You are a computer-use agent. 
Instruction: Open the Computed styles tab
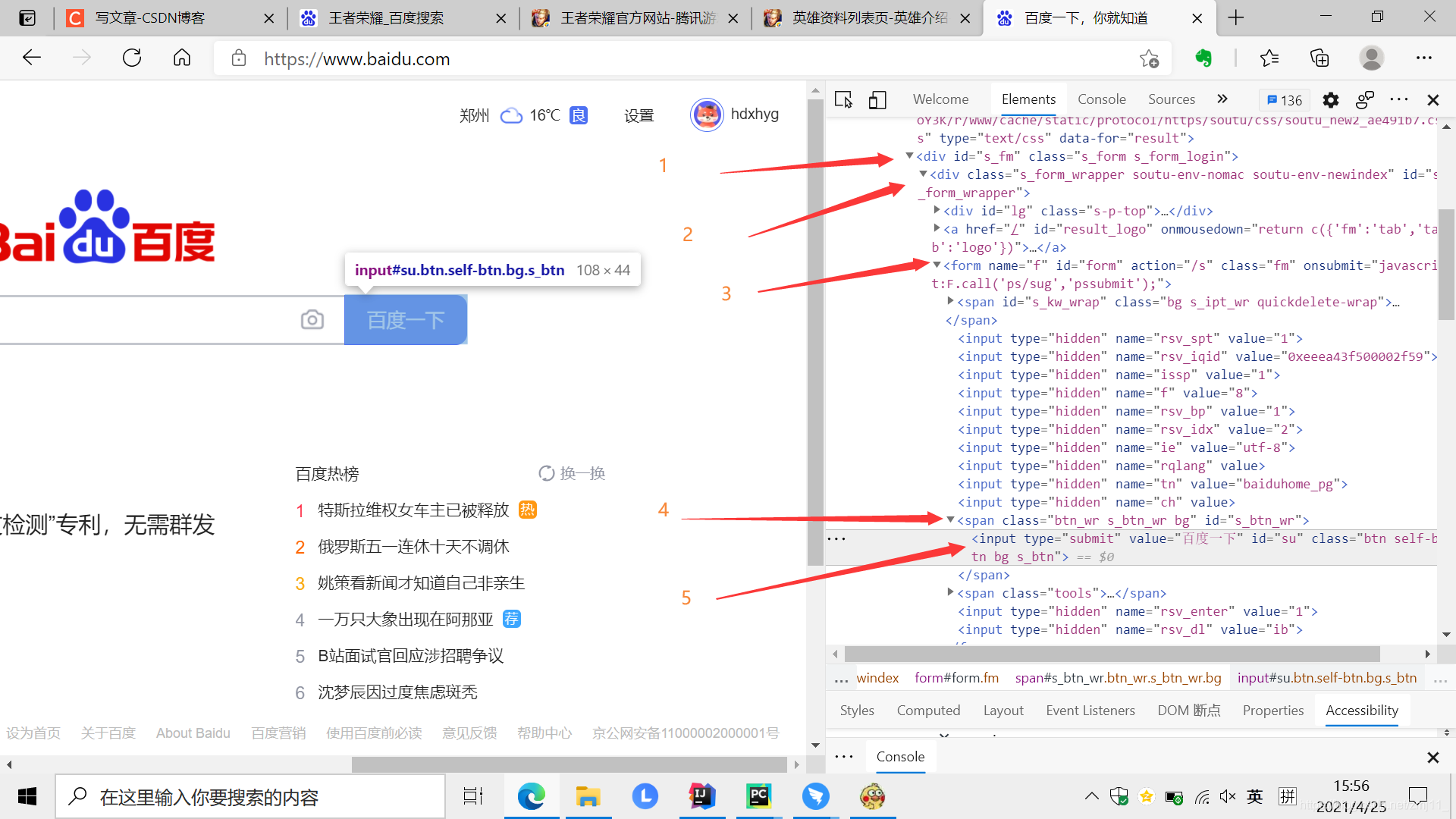928,711
